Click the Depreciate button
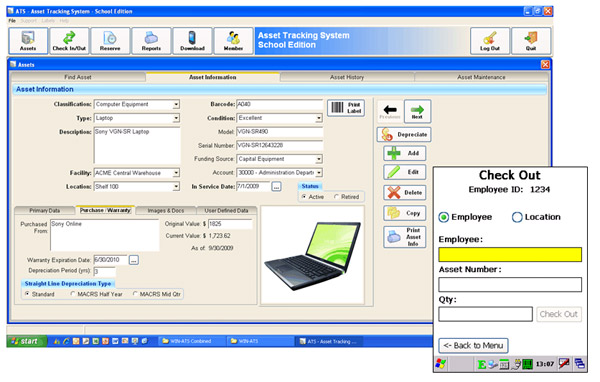Viewport: 600px width, 382px height. 404,135
